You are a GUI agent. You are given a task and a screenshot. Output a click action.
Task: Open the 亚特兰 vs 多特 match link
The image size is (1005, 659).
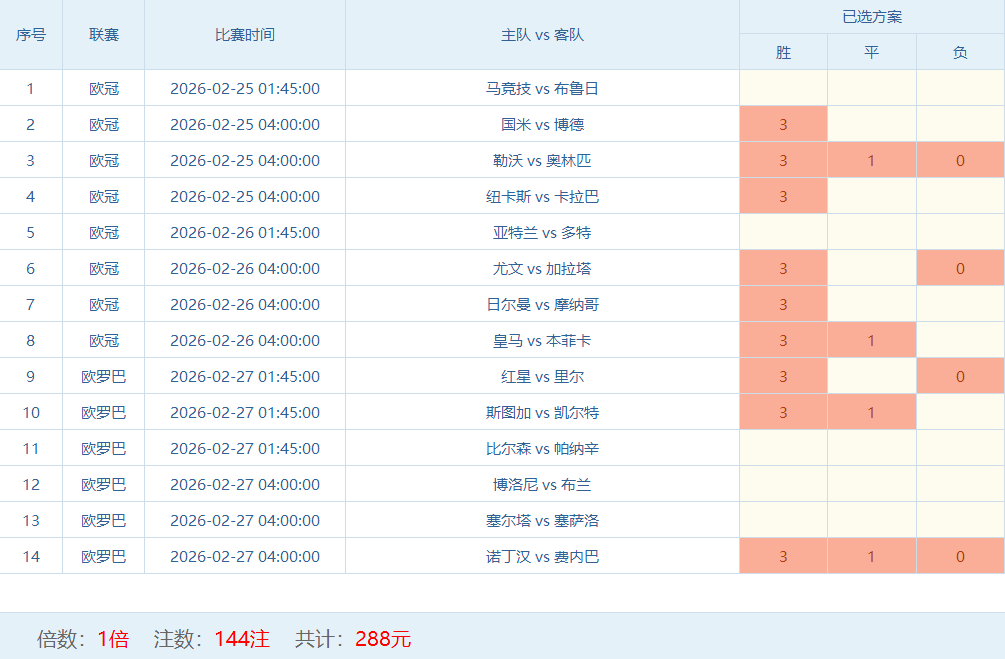[542, 232]
